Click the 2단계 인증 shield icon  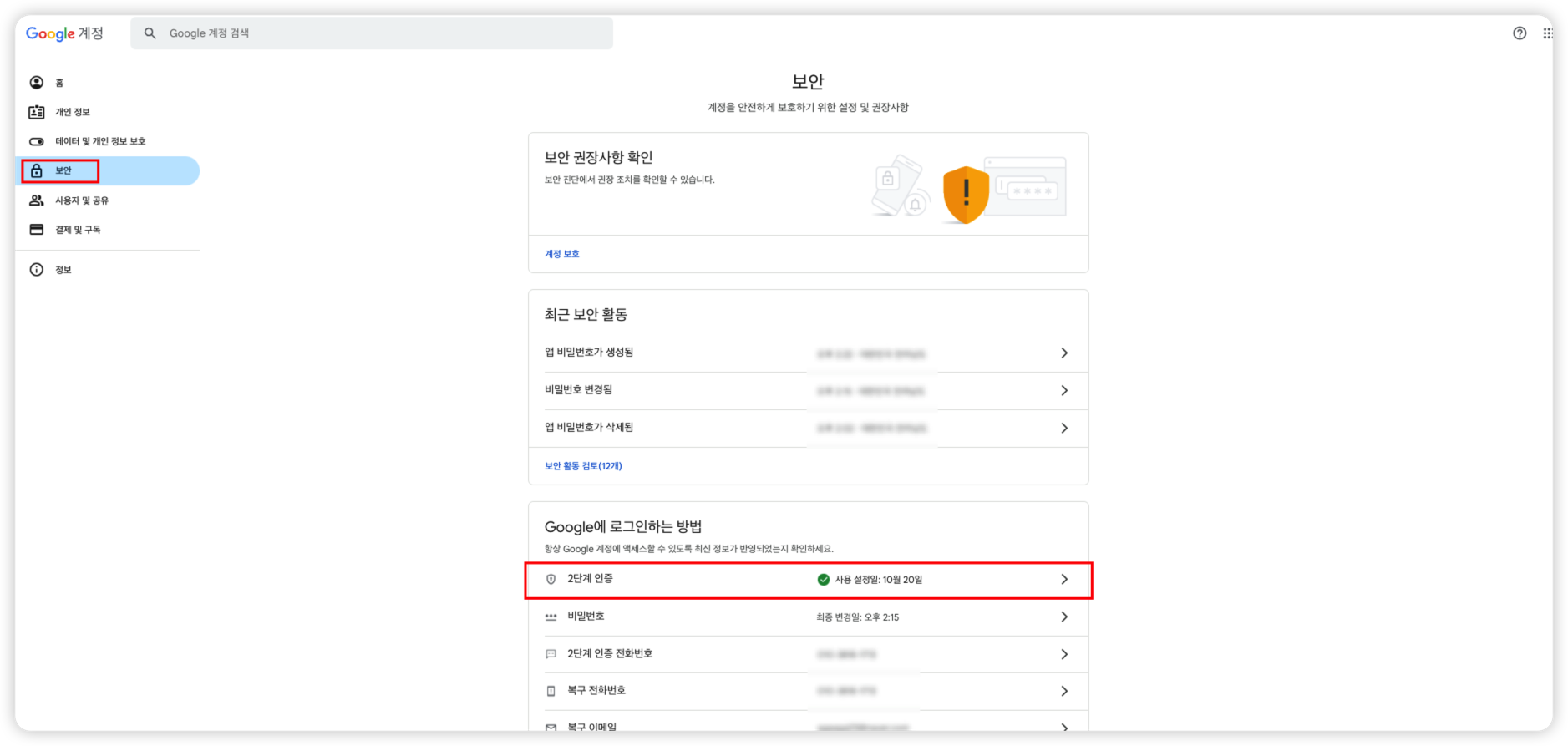coord(551,580)
